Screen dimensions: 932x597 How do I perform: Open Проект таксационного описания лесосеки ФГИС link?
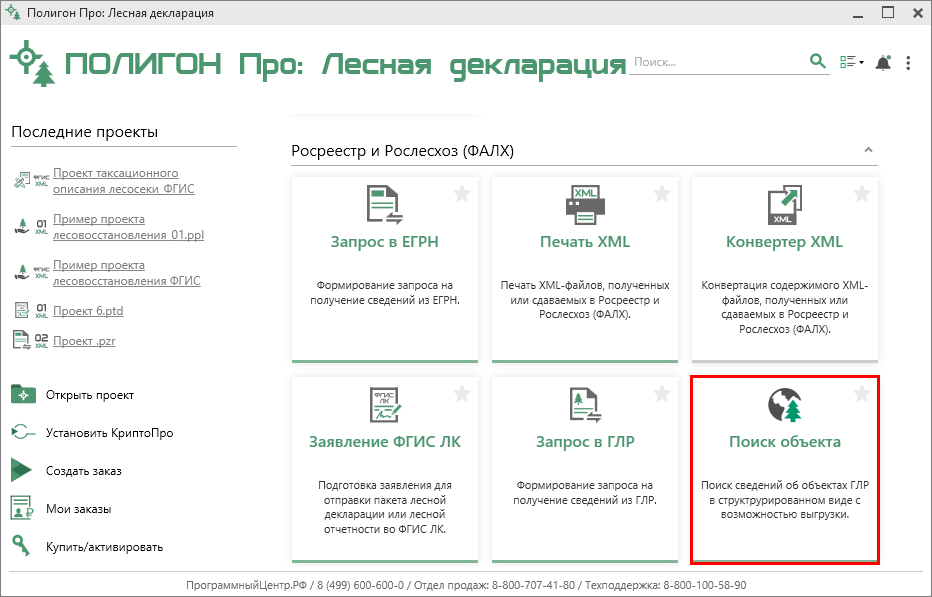(x=124, y=181)
